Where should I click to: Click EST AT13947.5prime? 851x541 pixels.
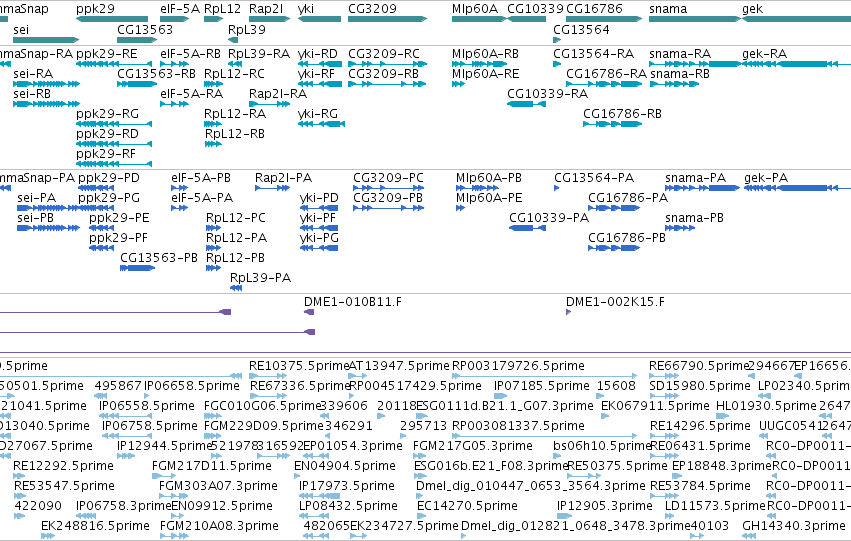pyautogui.click(x=399, y=366)
